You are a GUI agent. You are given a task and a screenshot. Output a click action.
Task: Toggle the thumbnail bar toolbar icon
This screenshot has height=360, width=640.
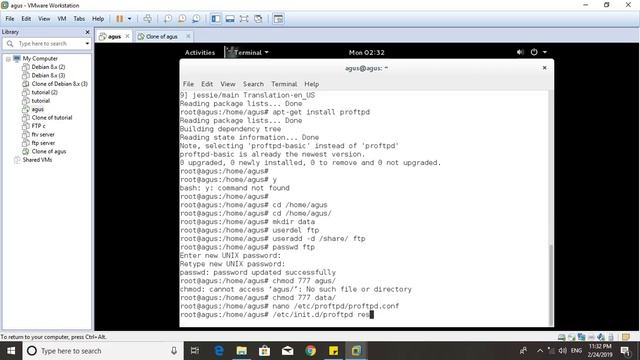[x=230, y=19]
